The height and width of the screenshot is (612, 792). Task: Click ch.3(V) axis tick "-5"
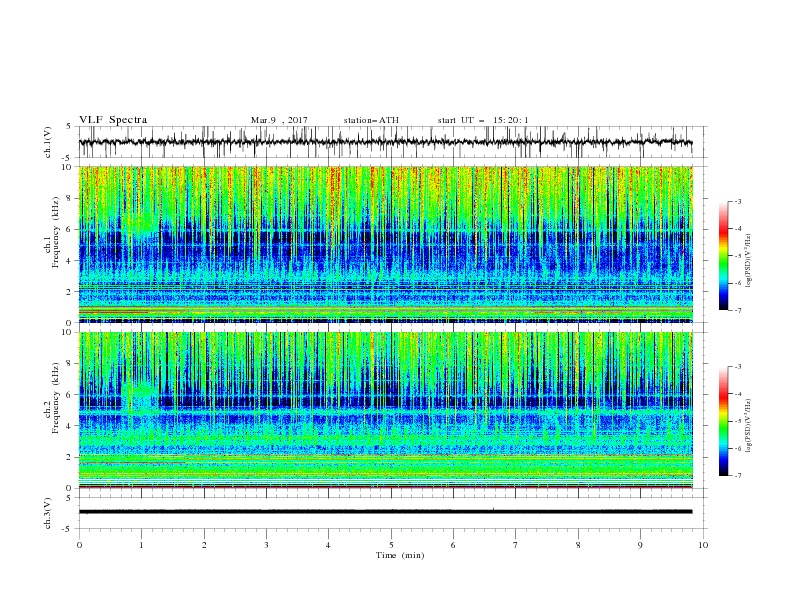68,529
